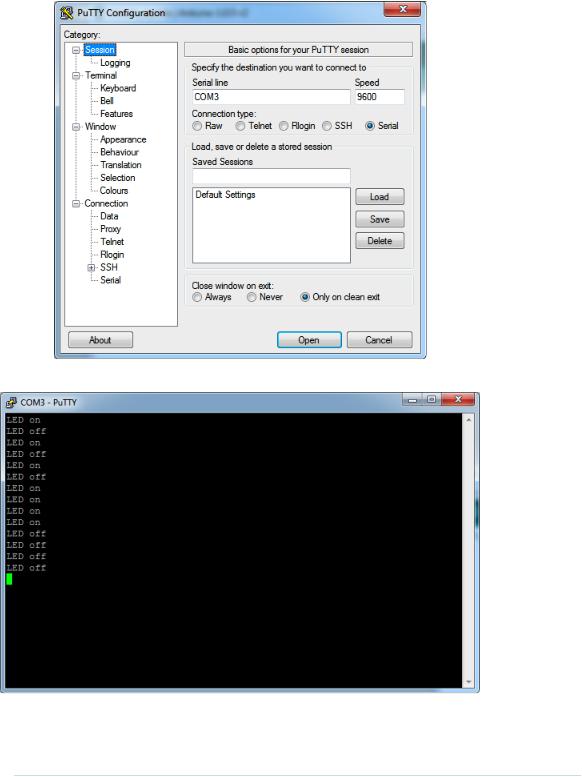Click the Cancel button
This screenshot has height=777, width=582.
point(379,340)
